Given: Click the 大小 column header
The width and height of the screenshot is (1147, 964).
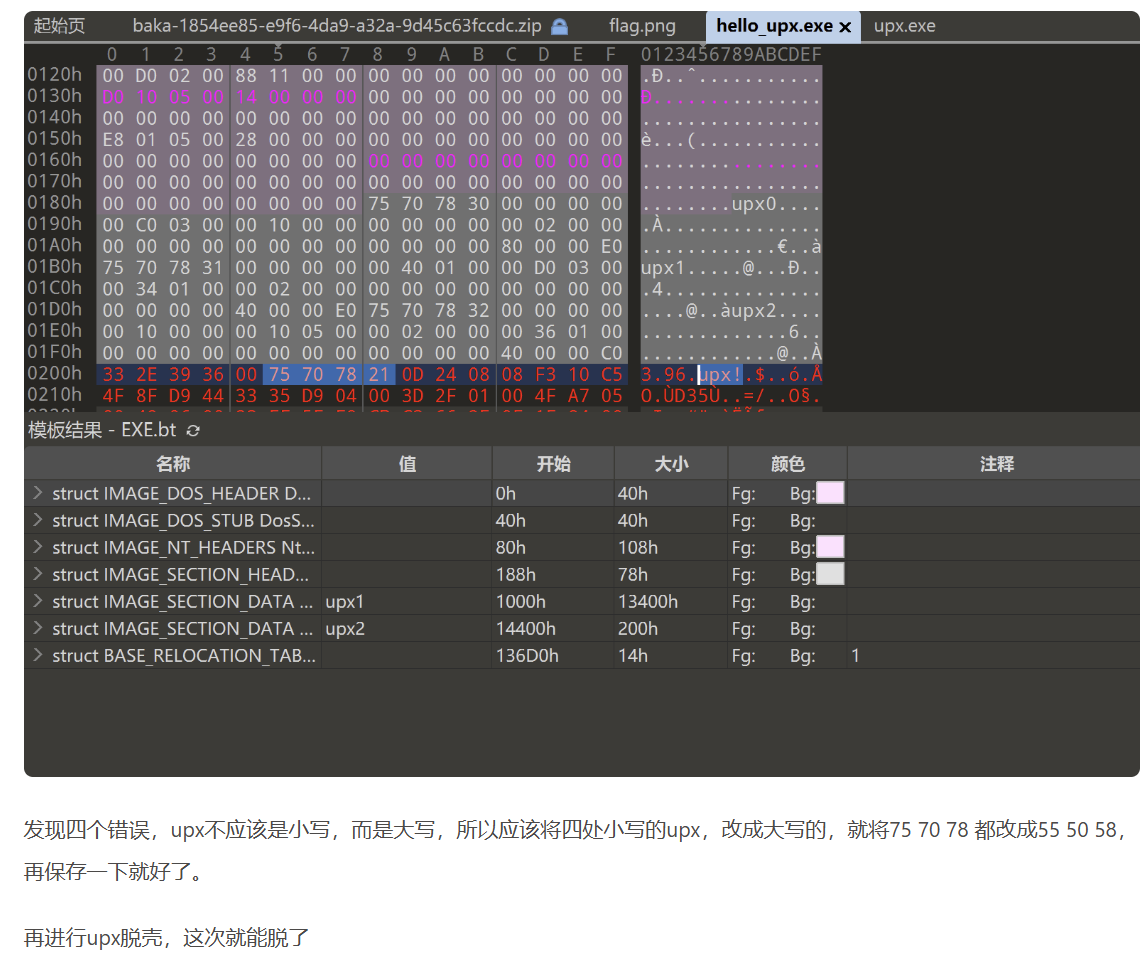Looking at the screenshot, I should click(670, 464).
